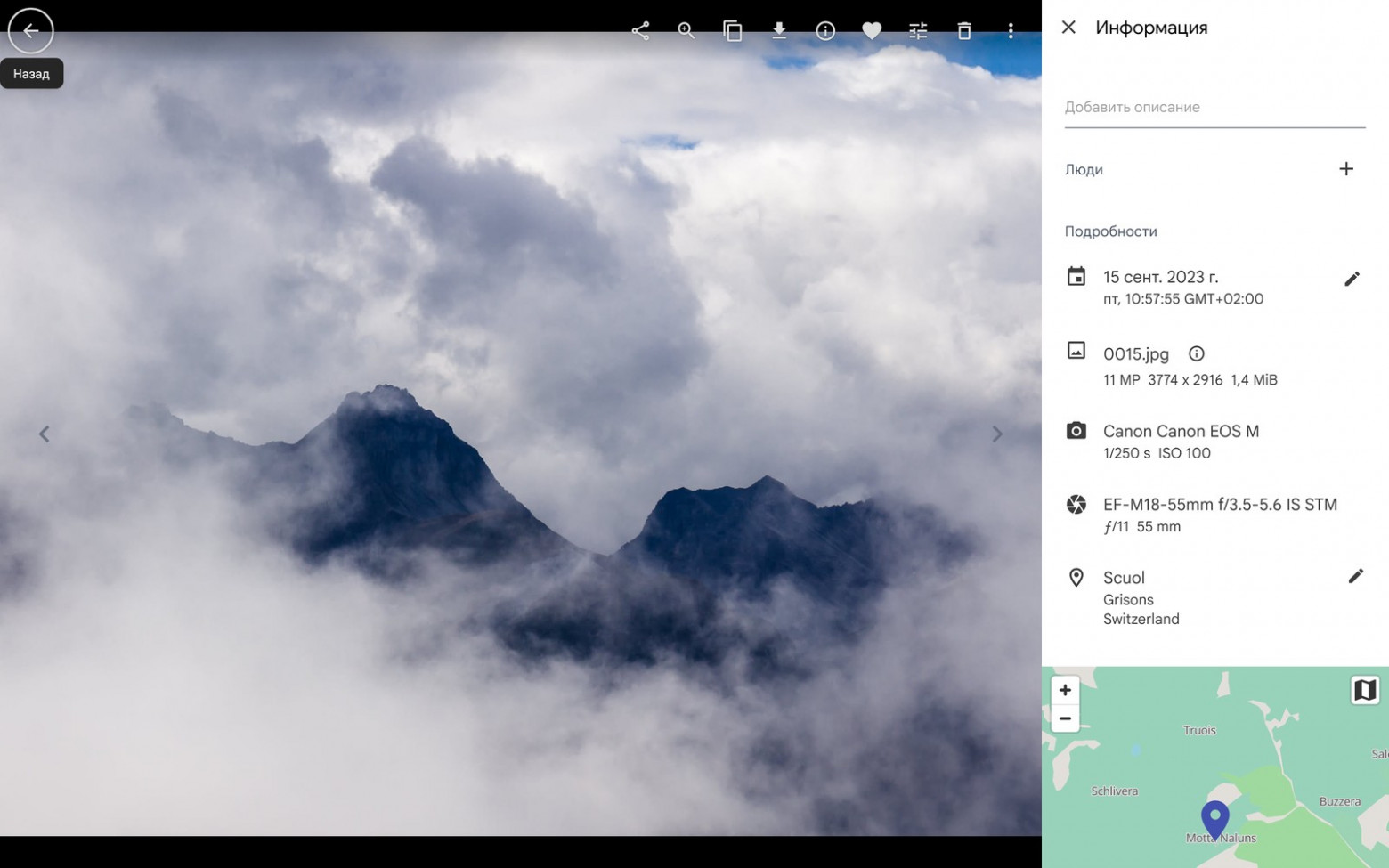Click the location pin icon beside Scuol
Image resolution: width=1389 pixels, height=868 pixels.
1076,578
